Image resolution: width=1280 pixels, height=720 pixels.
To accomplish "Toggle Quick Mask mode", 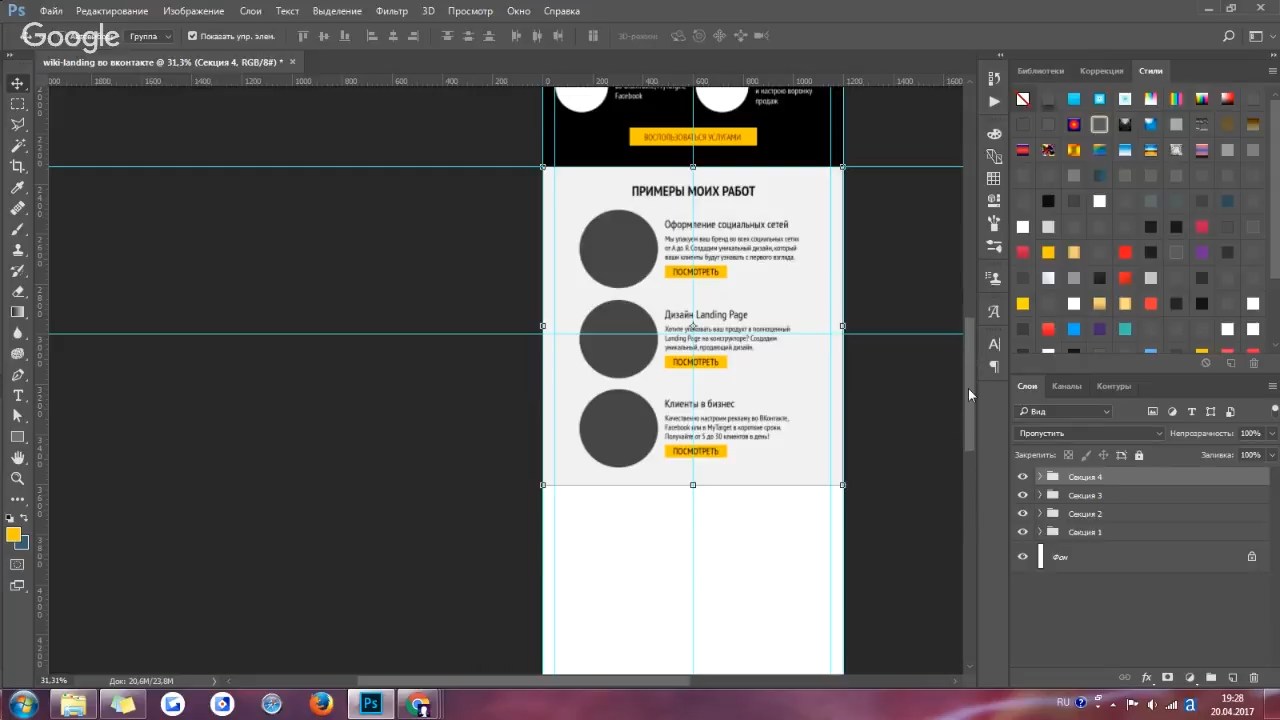I will 17,565.
